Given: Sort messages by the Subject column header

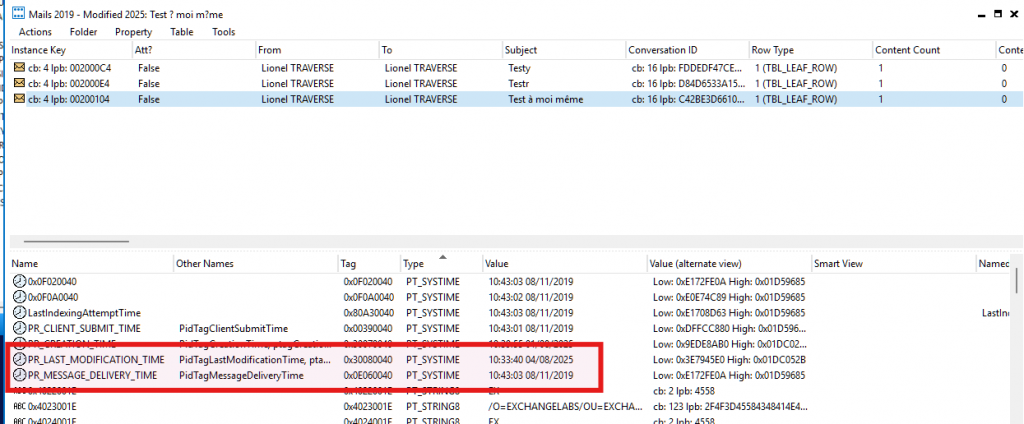Looking at the screenshot, I should point(522,50).
